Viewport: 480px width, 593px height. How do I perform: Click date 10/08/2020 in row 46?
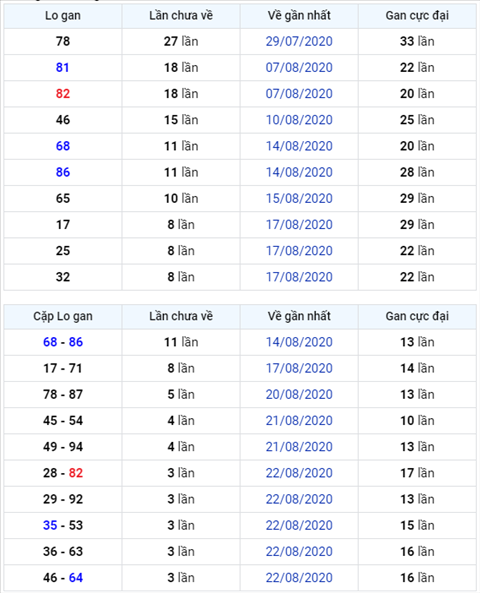point(299,120)
